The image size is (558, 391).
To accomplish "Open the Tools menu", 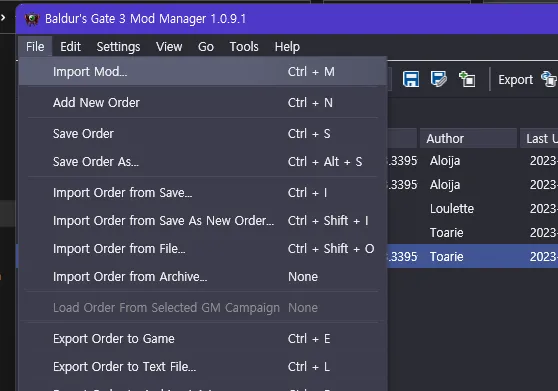I will pos(244,47).
